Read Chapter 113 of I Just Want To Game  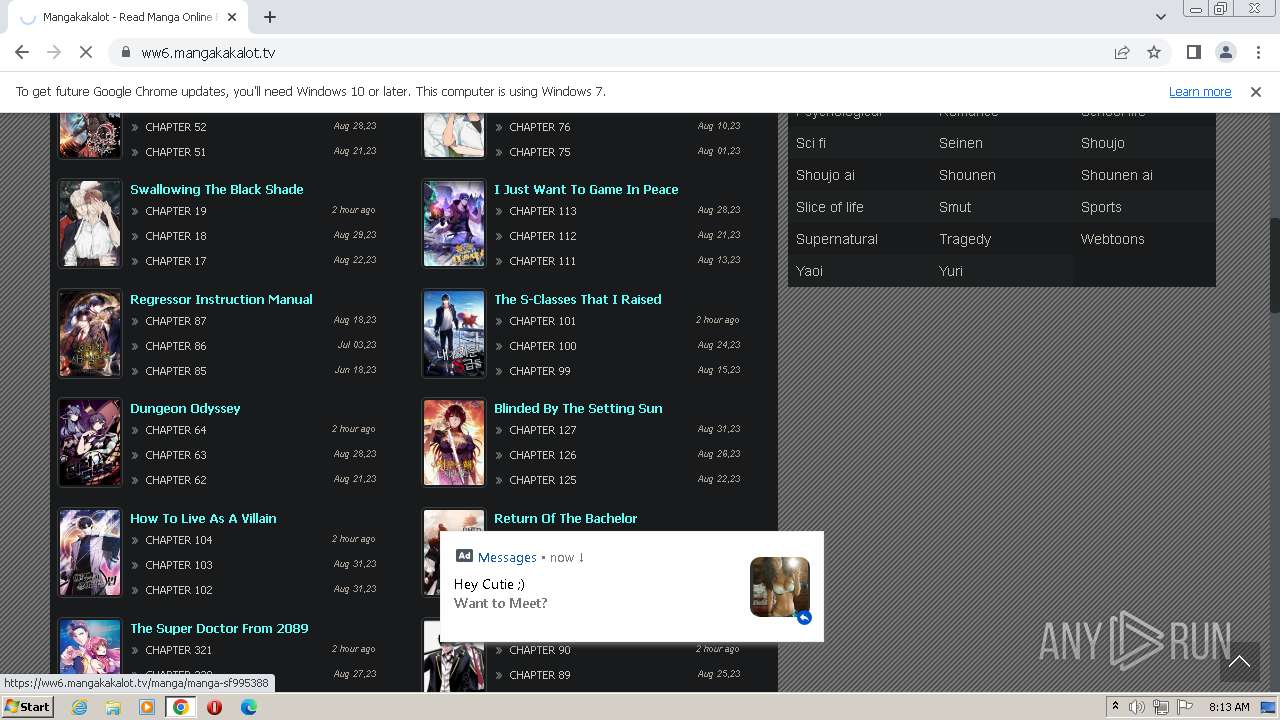click(543, 211)
